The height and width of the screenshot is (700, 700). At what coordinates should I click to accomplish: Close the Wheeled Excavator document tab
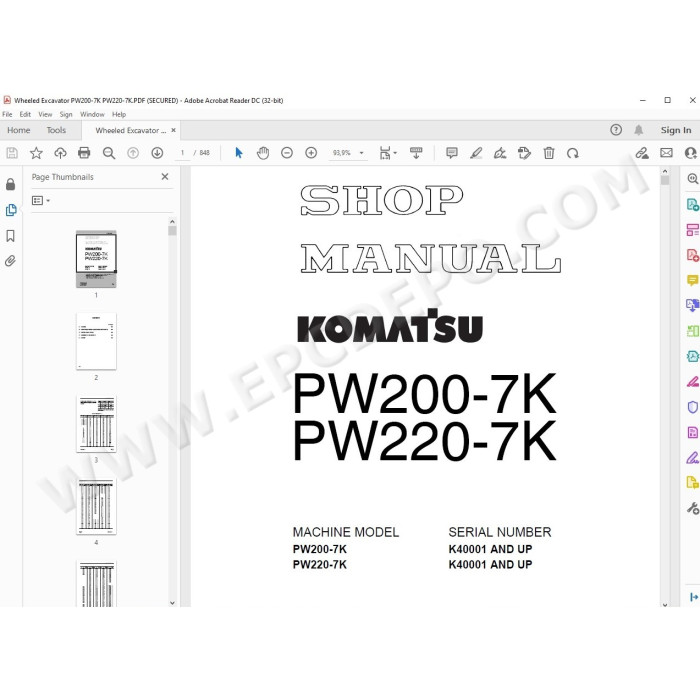click(x=174, y=130)
